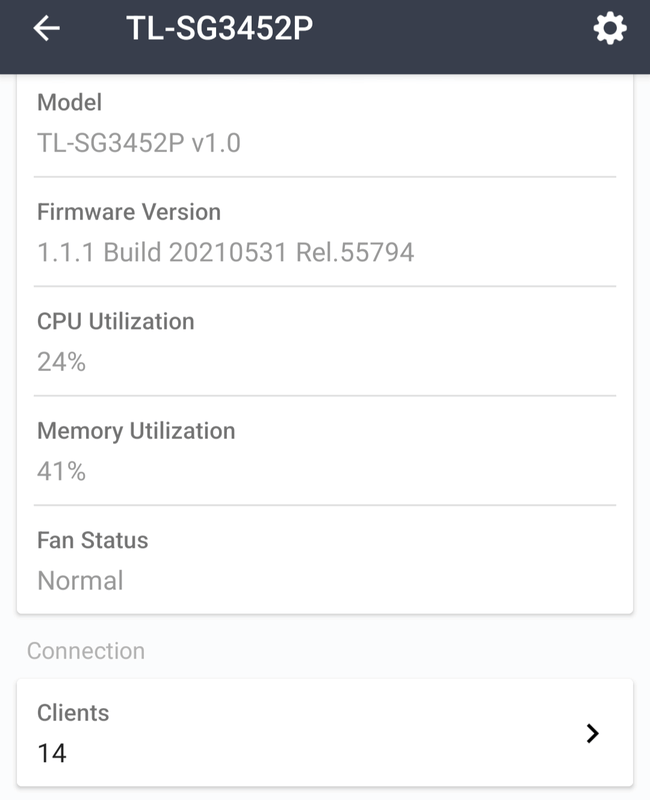Click the TL-SG3452P page title
The height and width of the screenshot is (800, 650).
click(220, 29)
